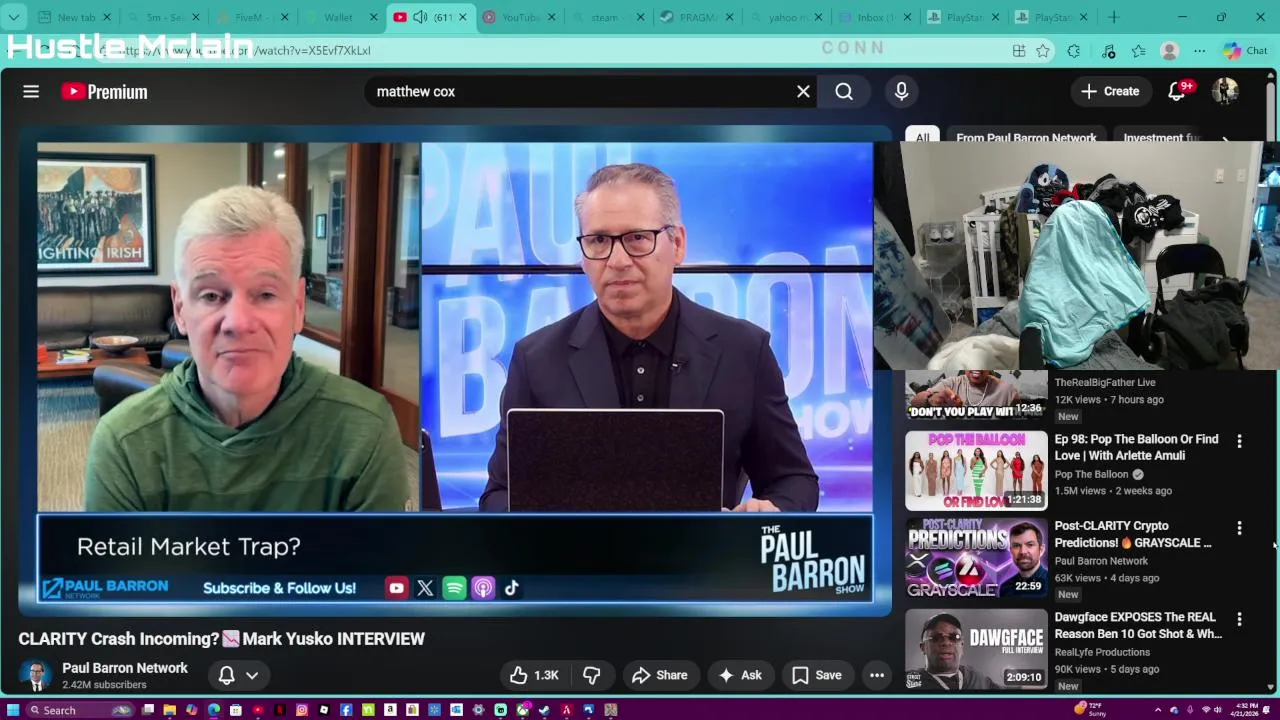Switch to the New tab browser tab
1280x720 pixels.
74,17
